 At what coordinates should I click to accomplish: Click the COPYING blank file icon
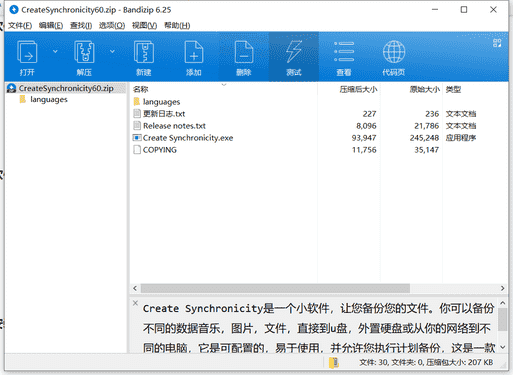point(137,149)
